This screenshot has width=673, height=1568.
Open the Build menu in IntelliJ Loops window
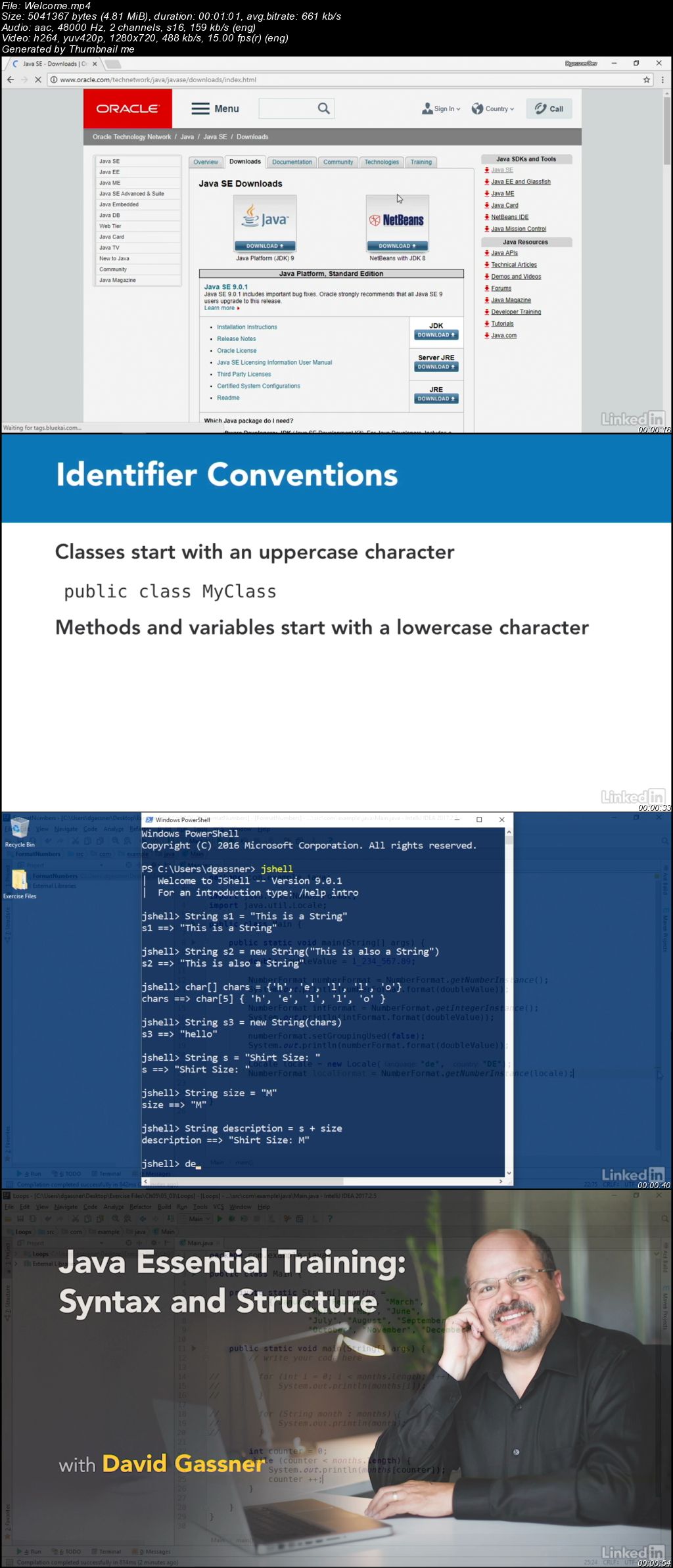(164, 1207)
